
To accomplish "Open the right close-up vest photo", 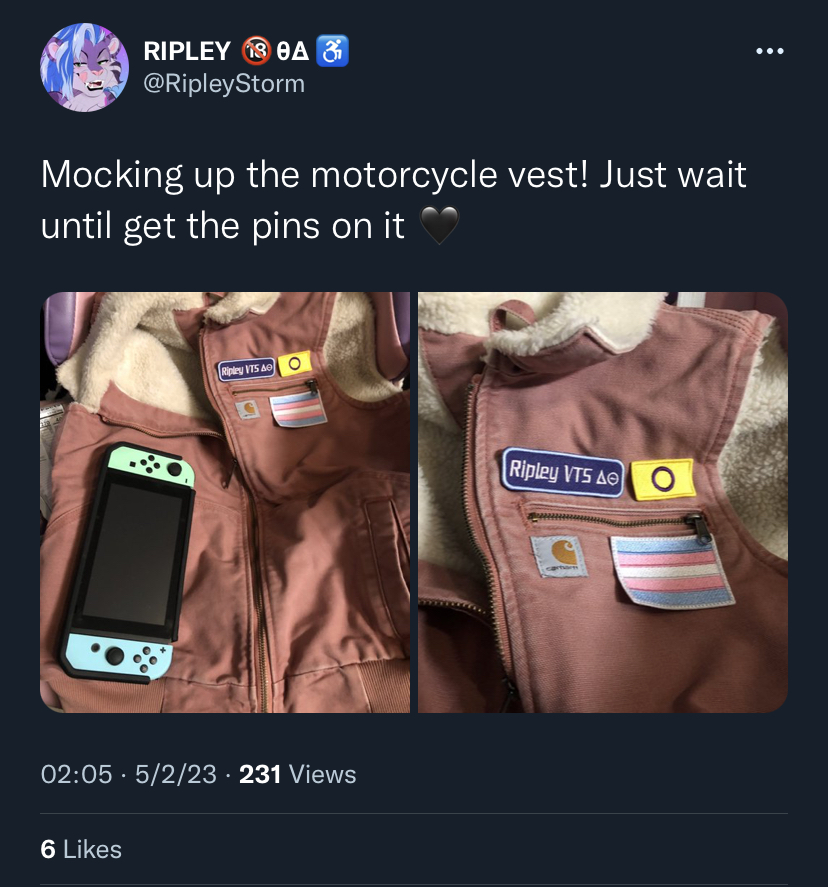I will click(603, 502).
